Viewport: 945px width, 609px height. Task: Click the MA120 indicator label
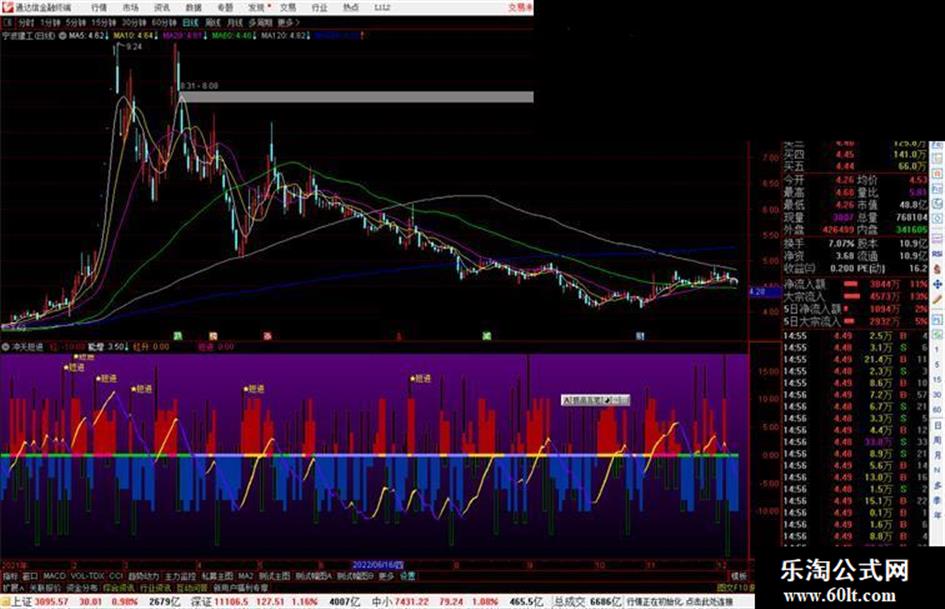click(284, 36)
